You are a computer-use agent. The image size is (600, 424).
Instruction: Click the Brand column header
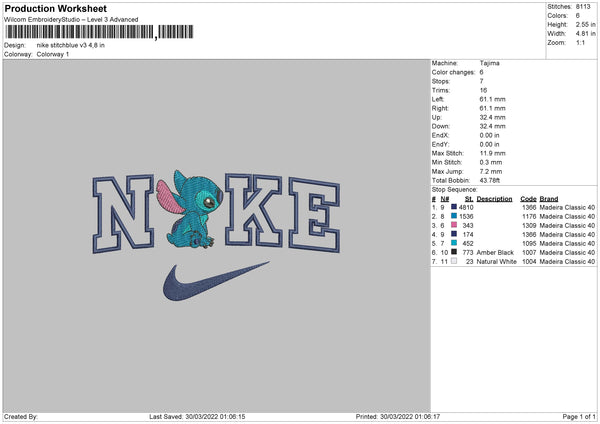(x=549, y=199)
